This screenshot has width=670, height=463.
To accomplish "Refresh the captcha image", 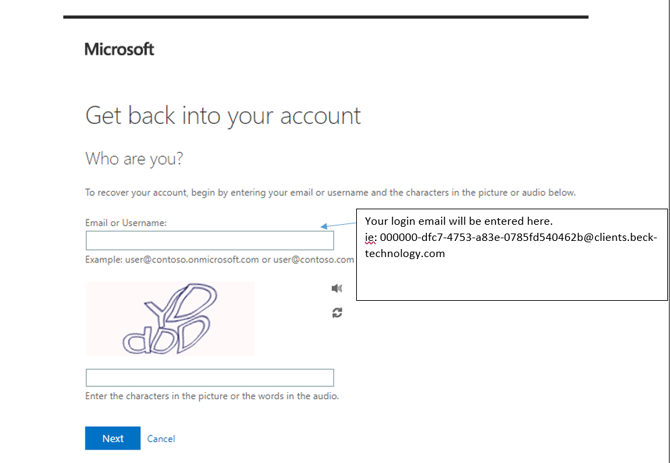I will coord(337,313).
